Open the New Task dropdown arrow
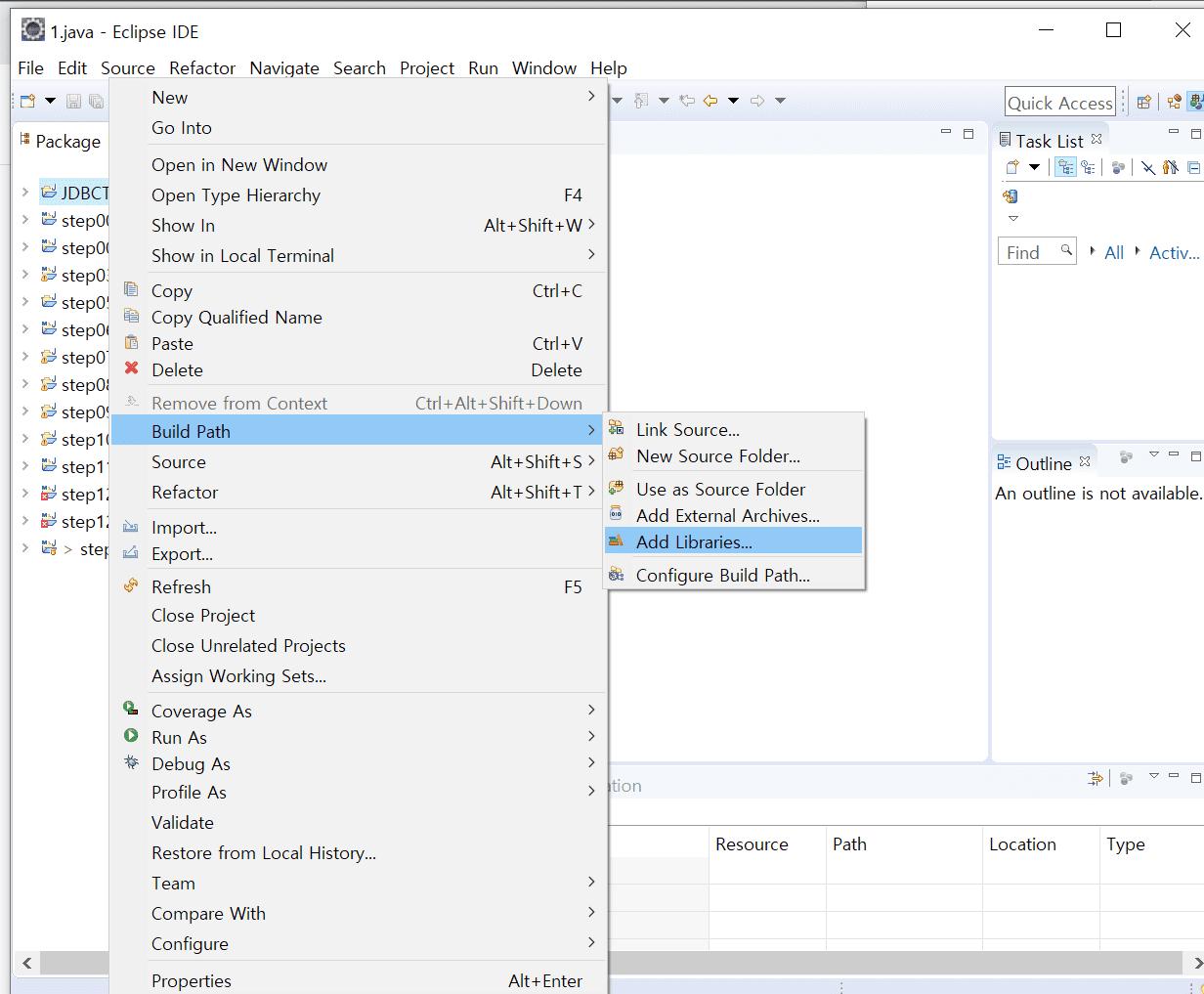Image resolution: width=1204 pixels, height=994 pixels. [x=1033, y=167]
